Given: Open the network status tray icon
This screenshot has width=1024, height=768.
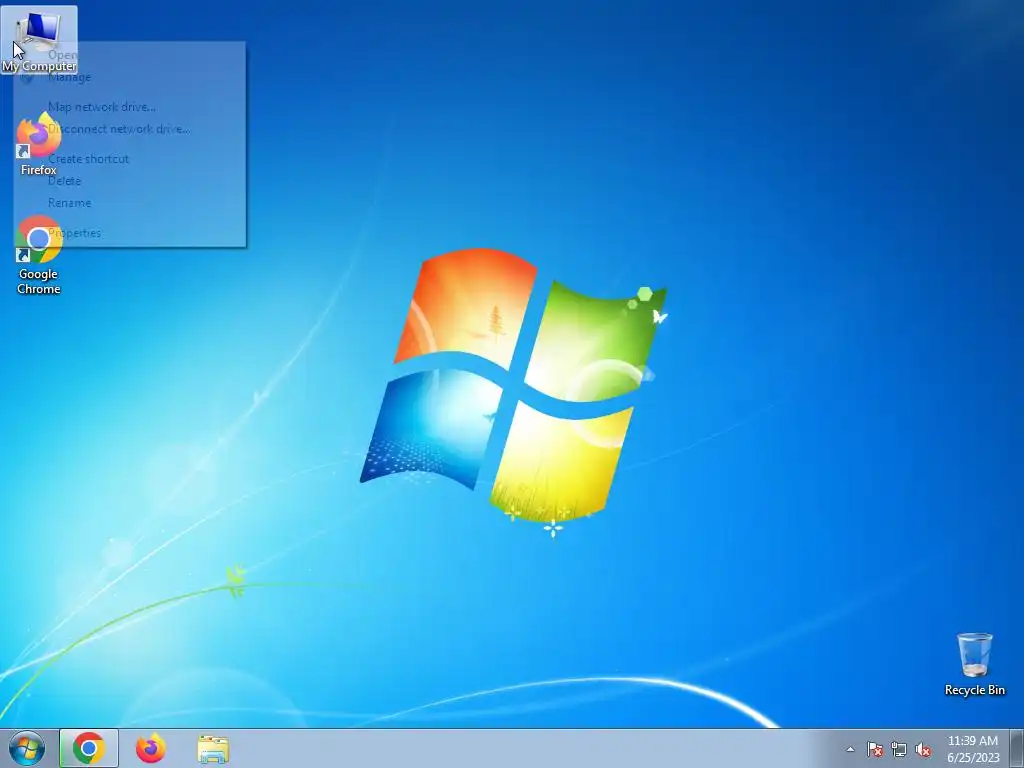Looking at the screenshot, I should coord(899,749).
